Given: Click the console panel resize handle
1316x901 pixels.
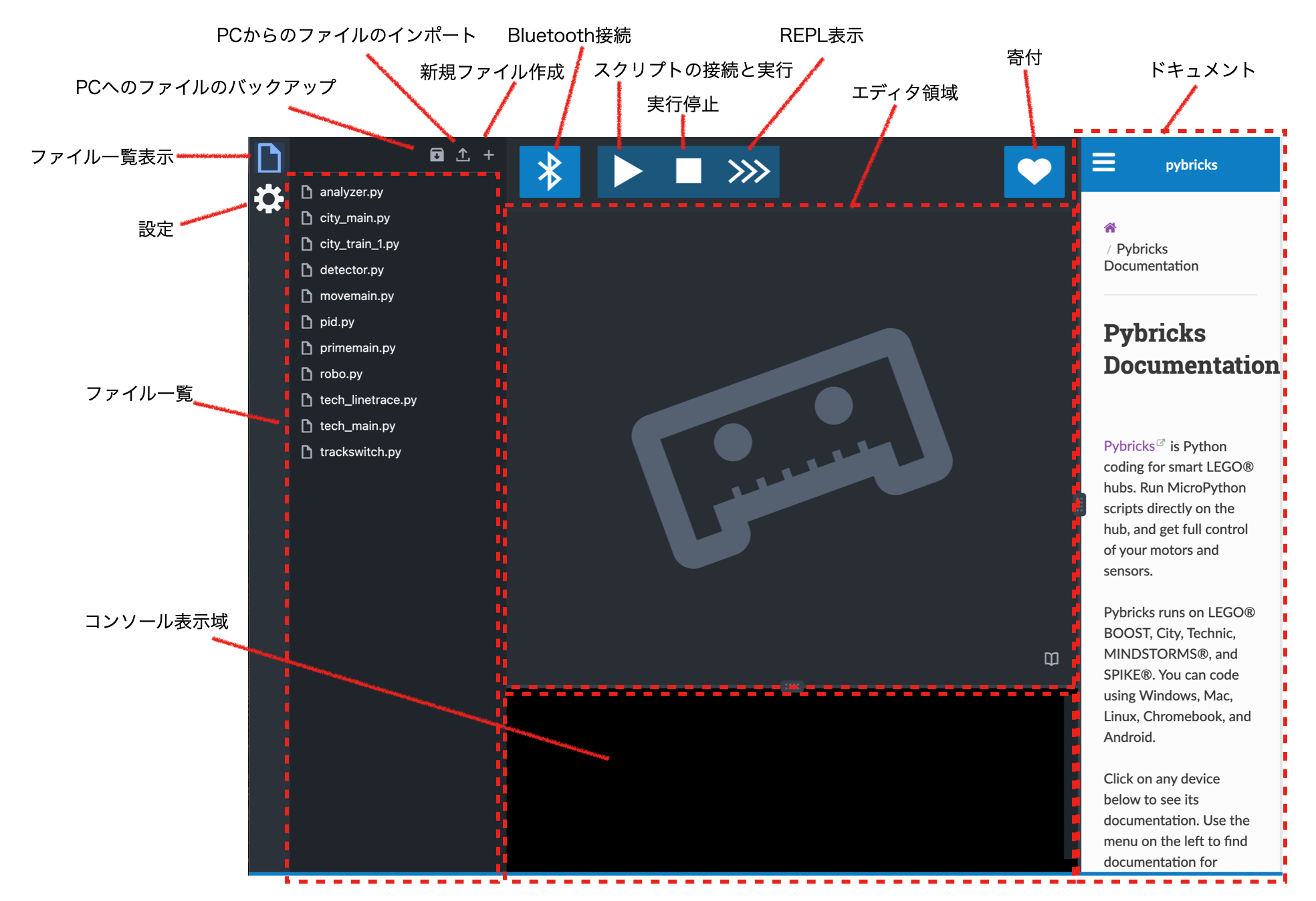Looking at the screenshot, I should (791, 686).
